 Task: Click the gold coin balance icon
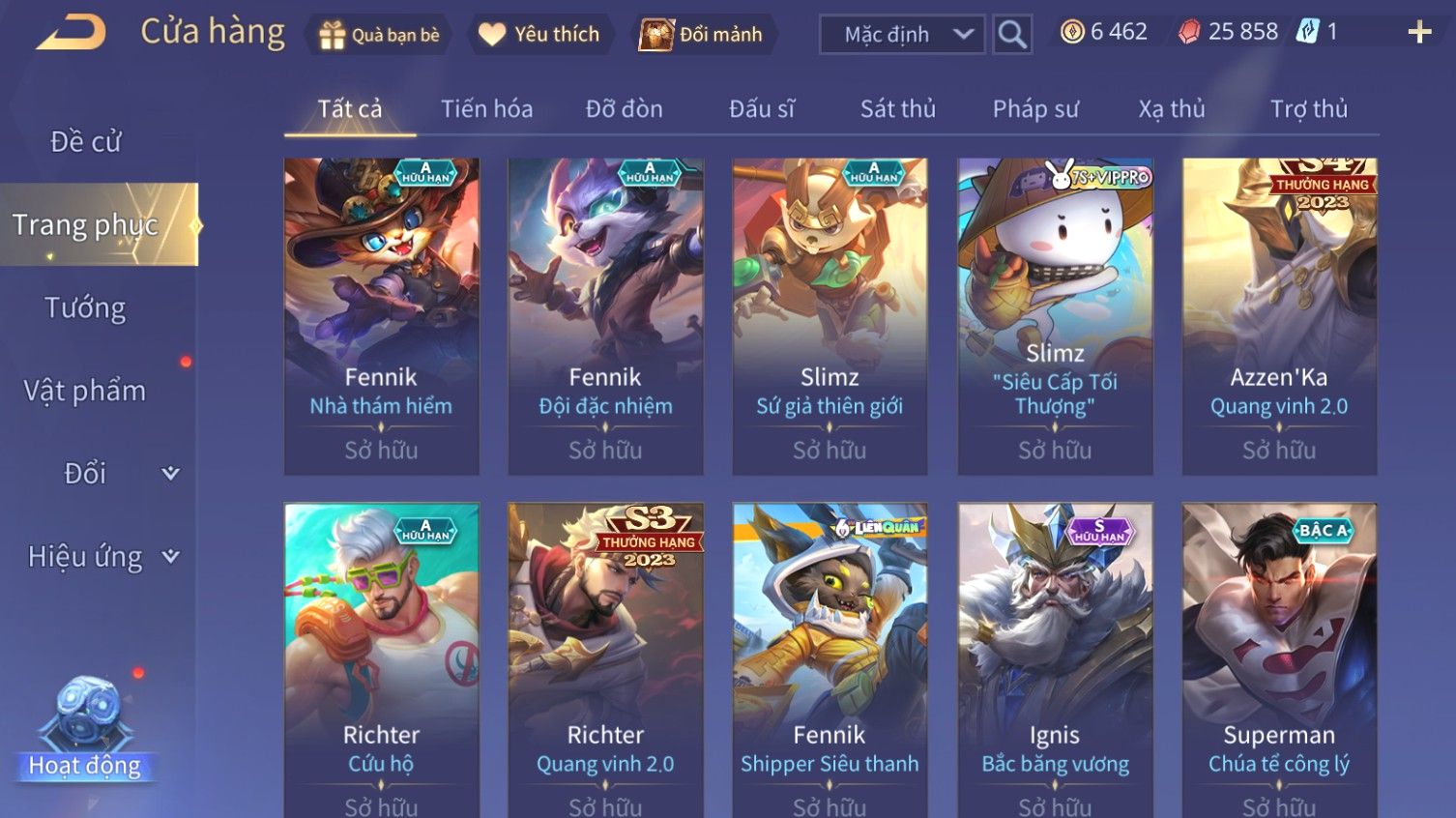tap(1072, 32)
